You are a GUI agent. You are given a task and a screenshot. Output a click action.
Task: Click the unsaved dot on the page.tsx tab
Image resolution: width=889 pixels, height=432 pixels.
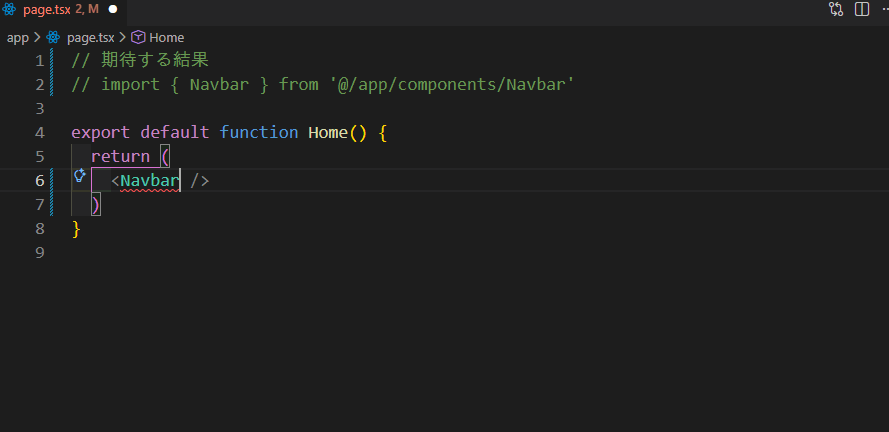(112, 9)
